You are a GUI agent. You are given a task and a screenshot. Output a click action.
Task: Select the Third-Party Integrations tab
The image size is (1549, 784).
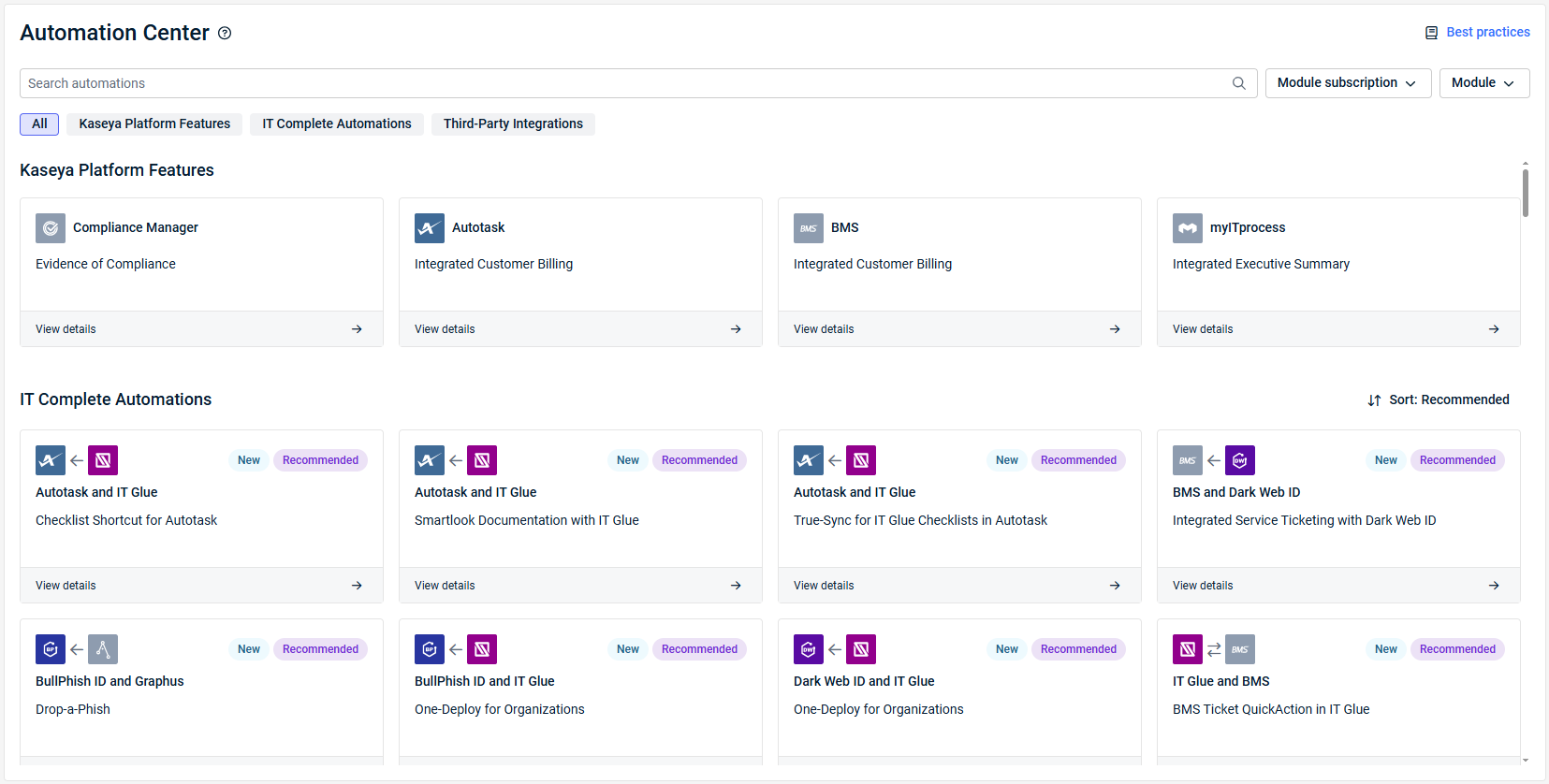tap(513, 124)
